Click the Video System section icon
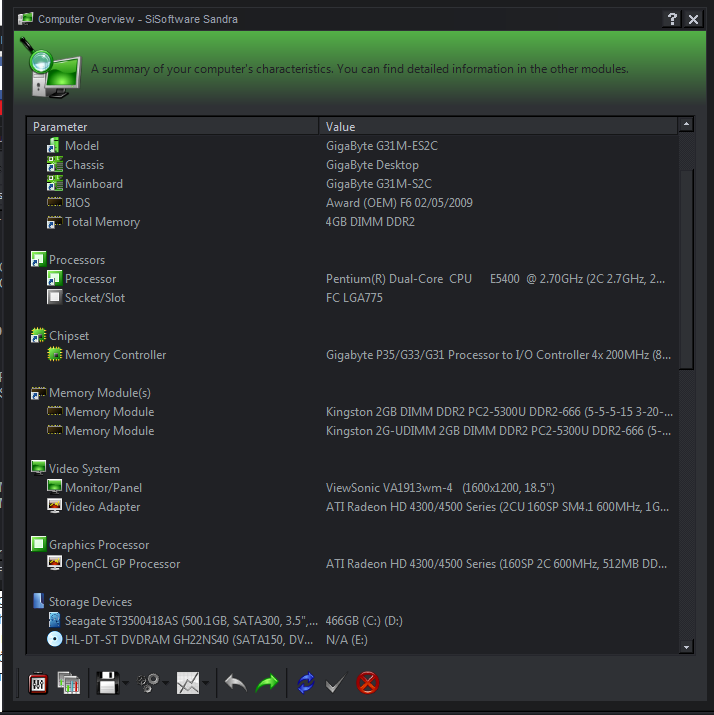Image resolution: width=714 pixels, height=715 pixels. pos(38,468)
